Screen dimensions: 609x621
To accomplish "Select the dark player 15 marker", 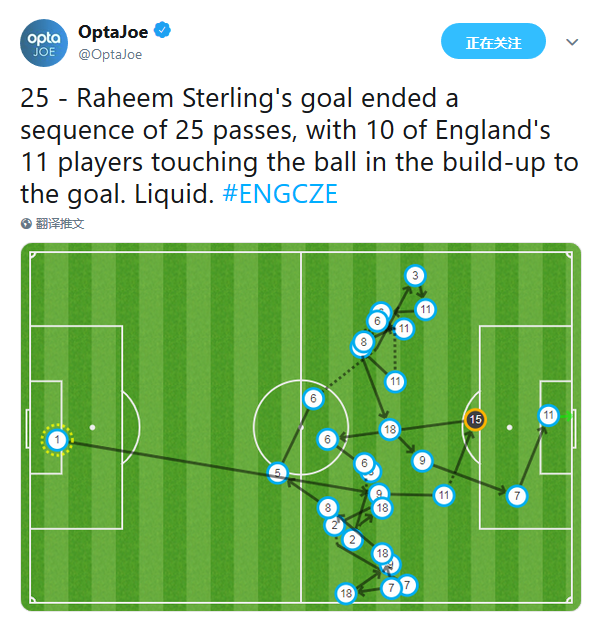I will (475, 419).
